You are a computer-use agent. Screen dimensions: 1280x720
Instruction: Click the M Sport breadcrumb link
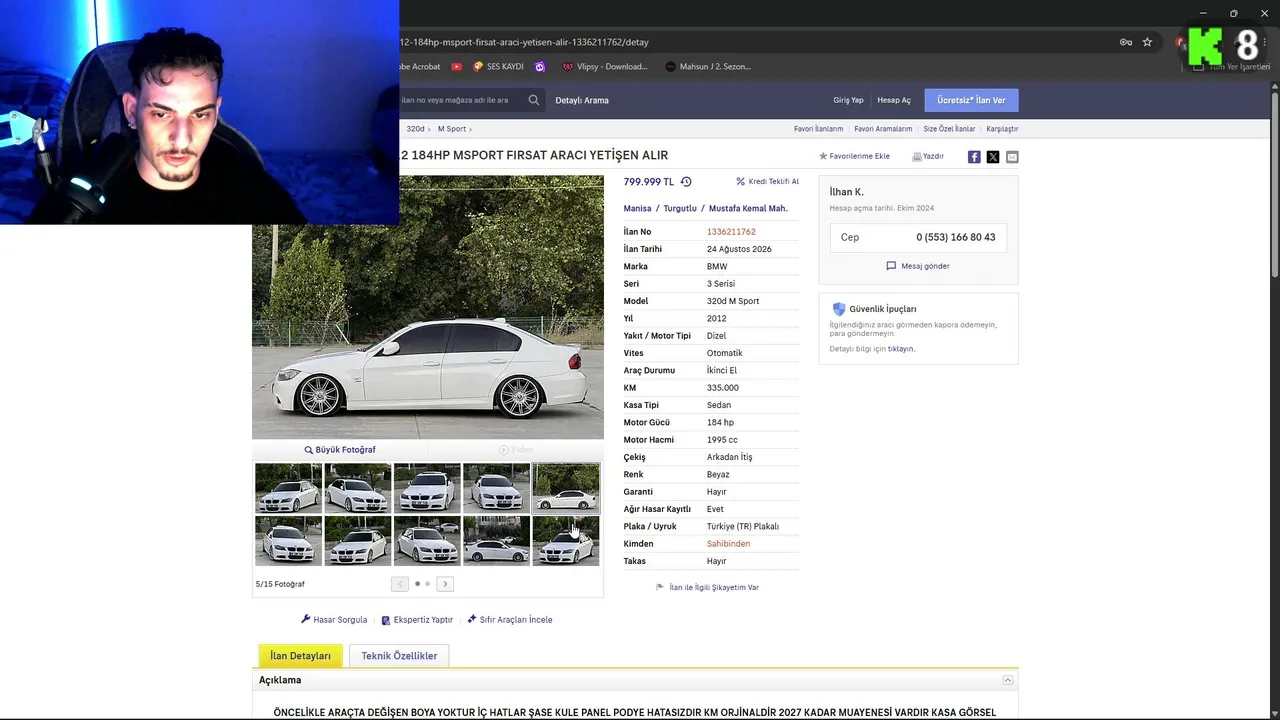(452, 129)
